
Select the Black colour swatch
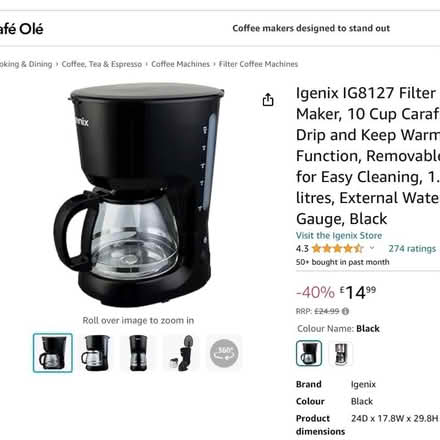[x=309, y=353]
